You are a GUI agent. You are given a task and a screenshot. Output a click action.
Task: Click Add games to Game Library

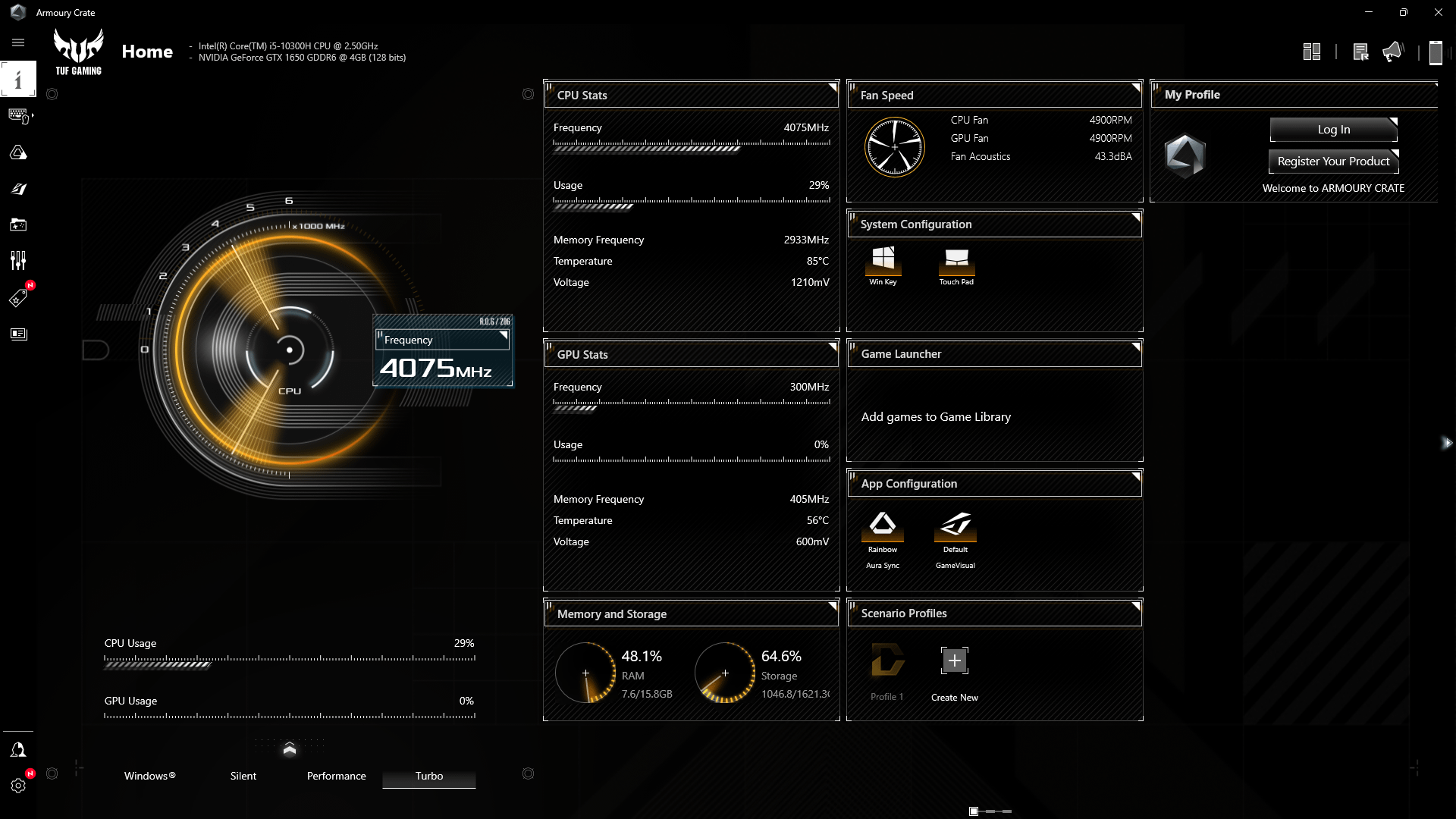tap(936, 417)
